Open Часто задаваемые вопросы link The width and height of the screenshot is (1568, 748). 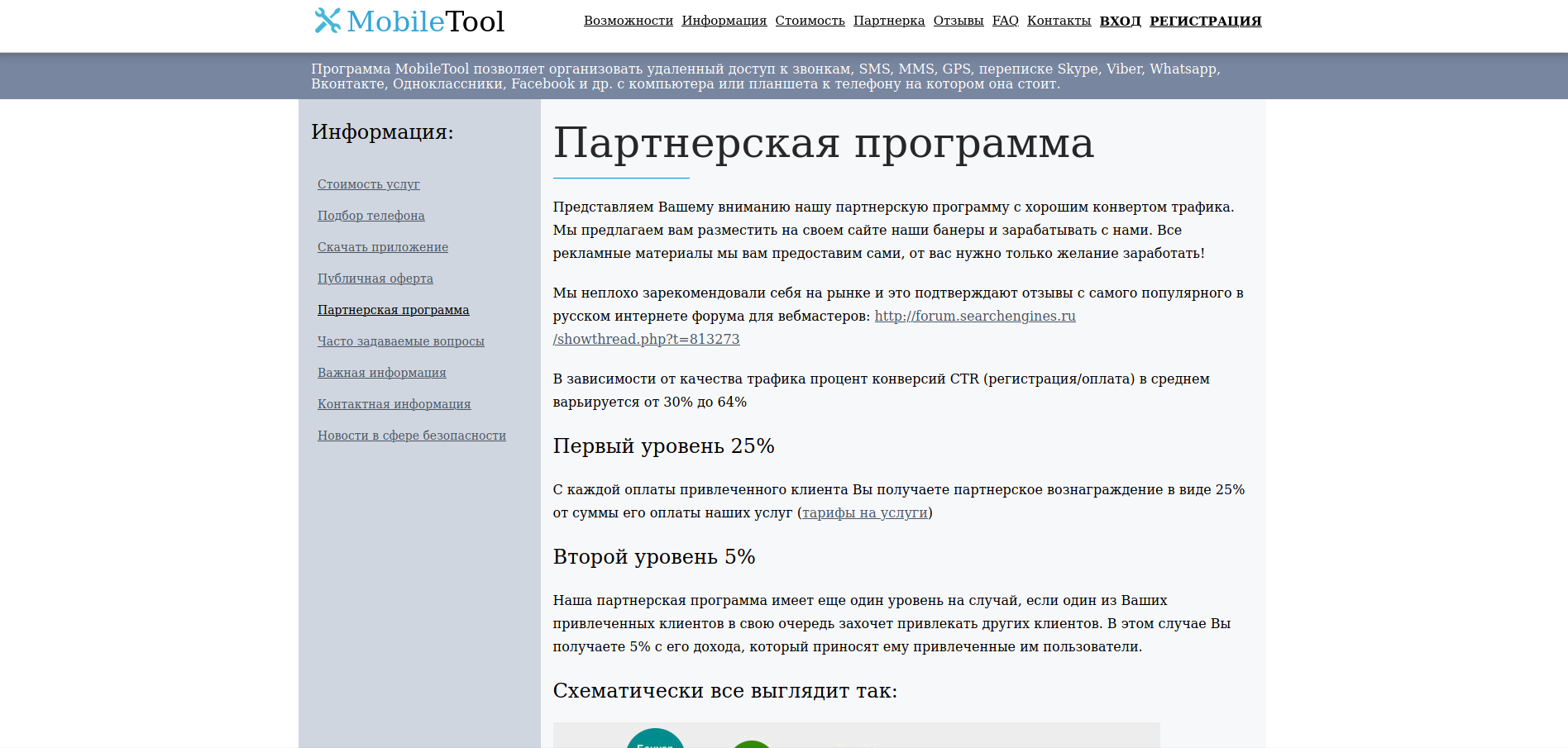(401, 341)
